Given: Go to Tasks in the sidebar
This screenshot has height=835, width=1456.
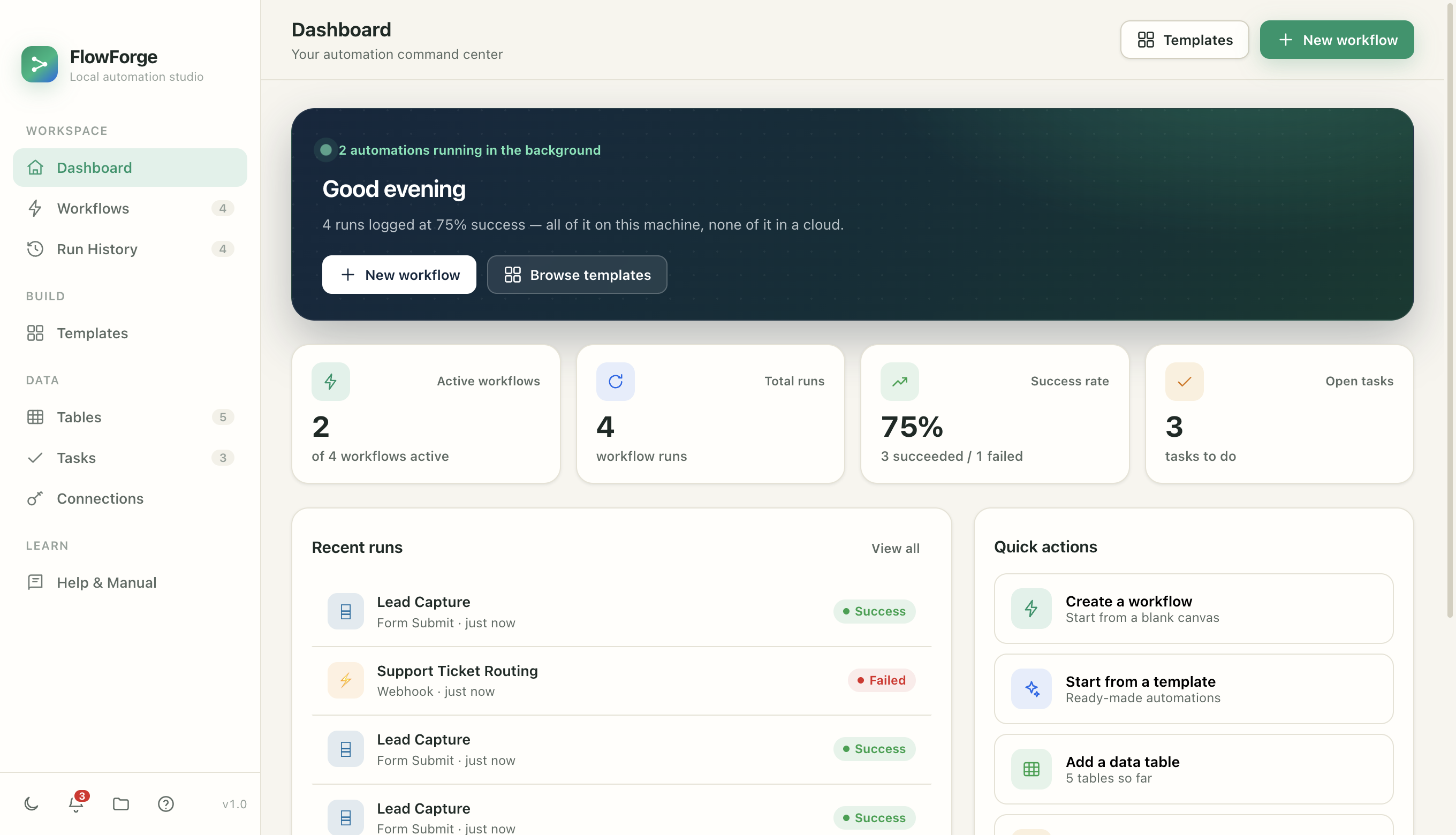Looking at the screenshot, I should 130,458.
